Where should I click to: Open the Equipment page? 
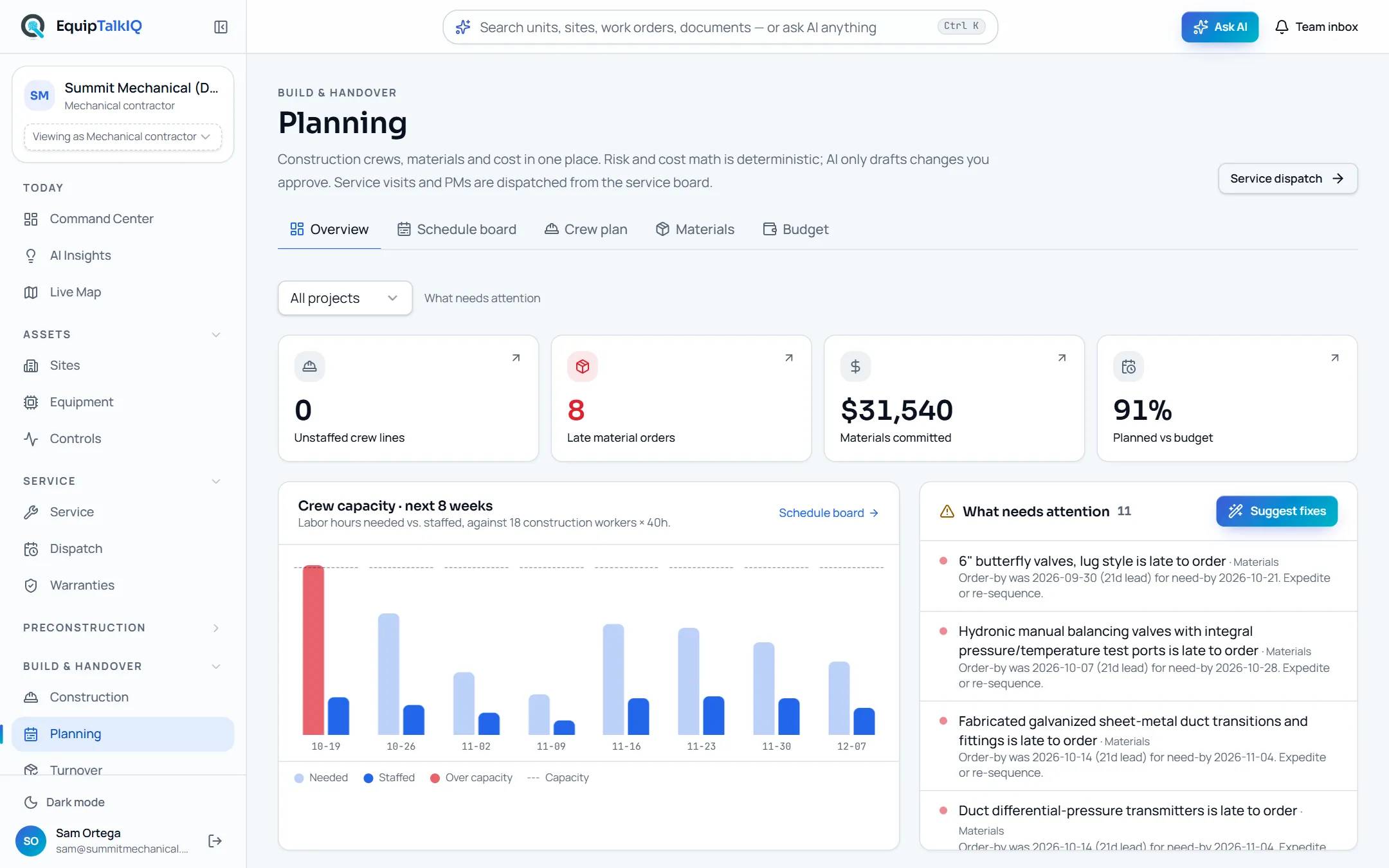[122, 402]
